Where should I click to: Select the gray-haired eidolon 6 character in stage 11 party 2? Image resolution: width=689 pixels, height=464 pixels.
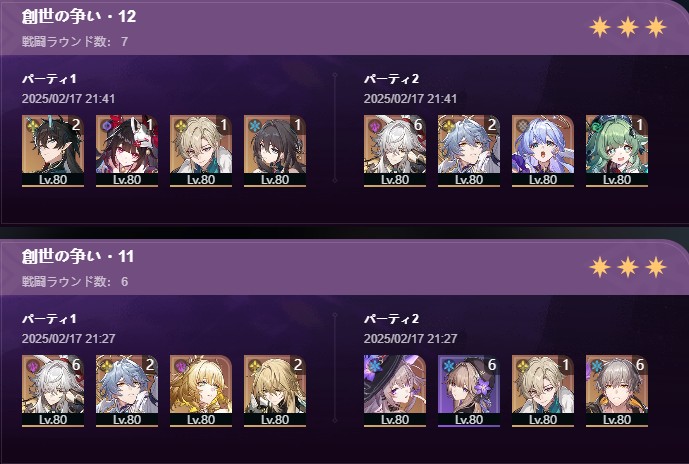coord(616,391)
